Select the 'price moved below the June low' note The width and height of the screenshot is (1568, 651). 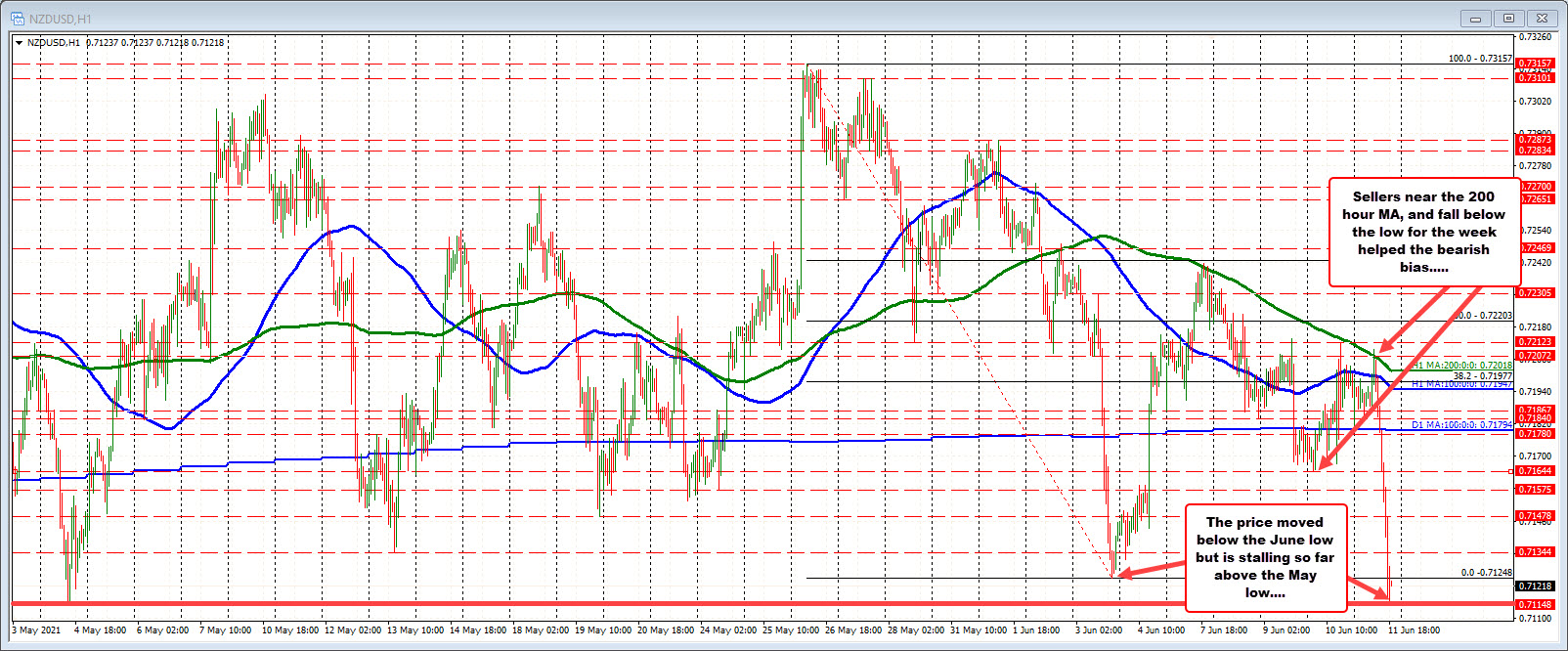click(1265, 557)
